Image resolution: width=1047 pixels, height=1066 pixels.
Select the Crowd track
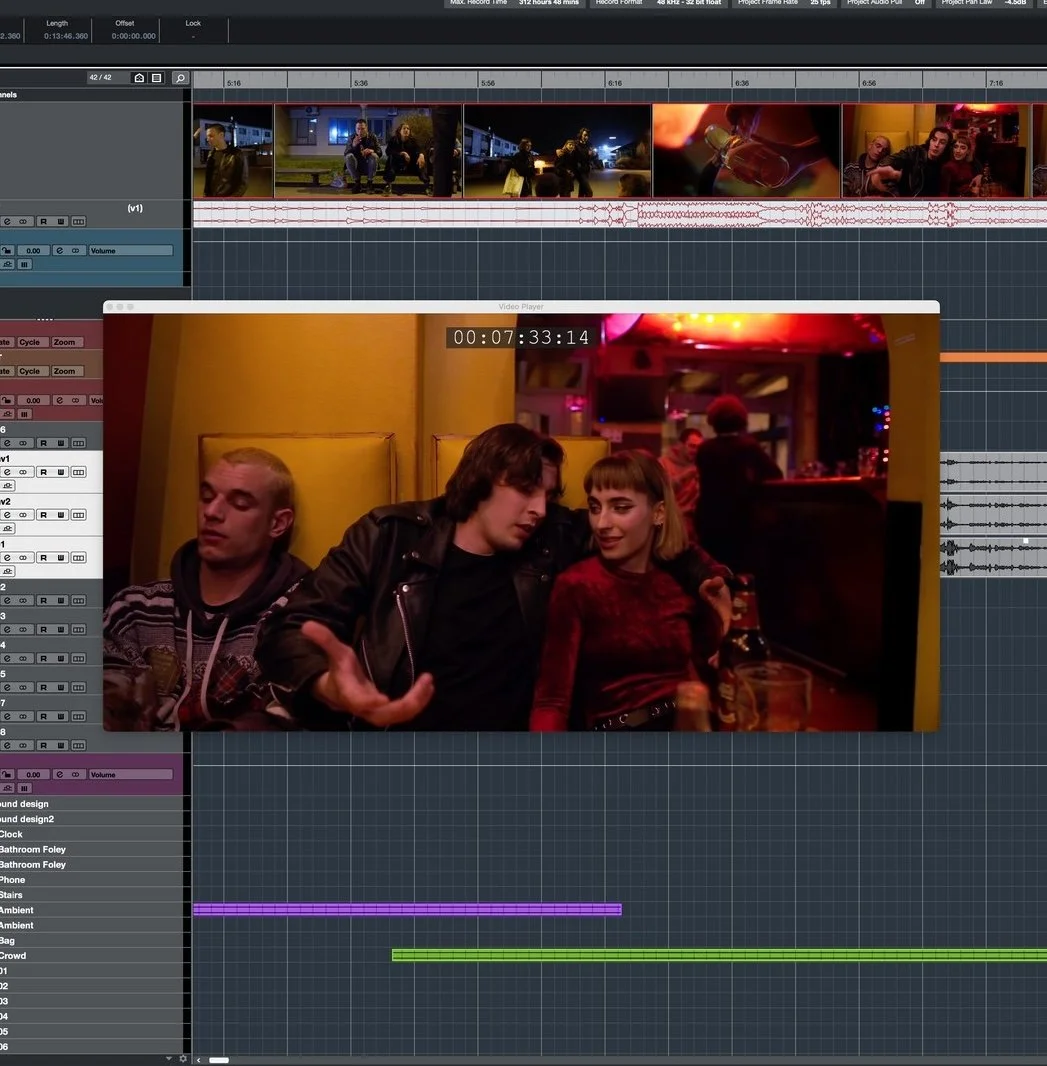point(92,956)
